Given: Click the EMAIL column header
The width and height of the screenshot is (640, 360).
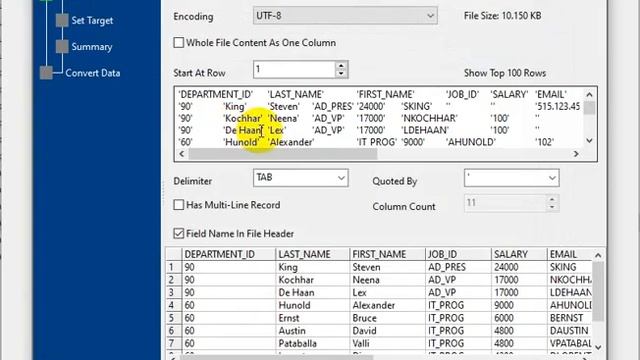Looking at the screenshot, I should [x=569, y=254].
